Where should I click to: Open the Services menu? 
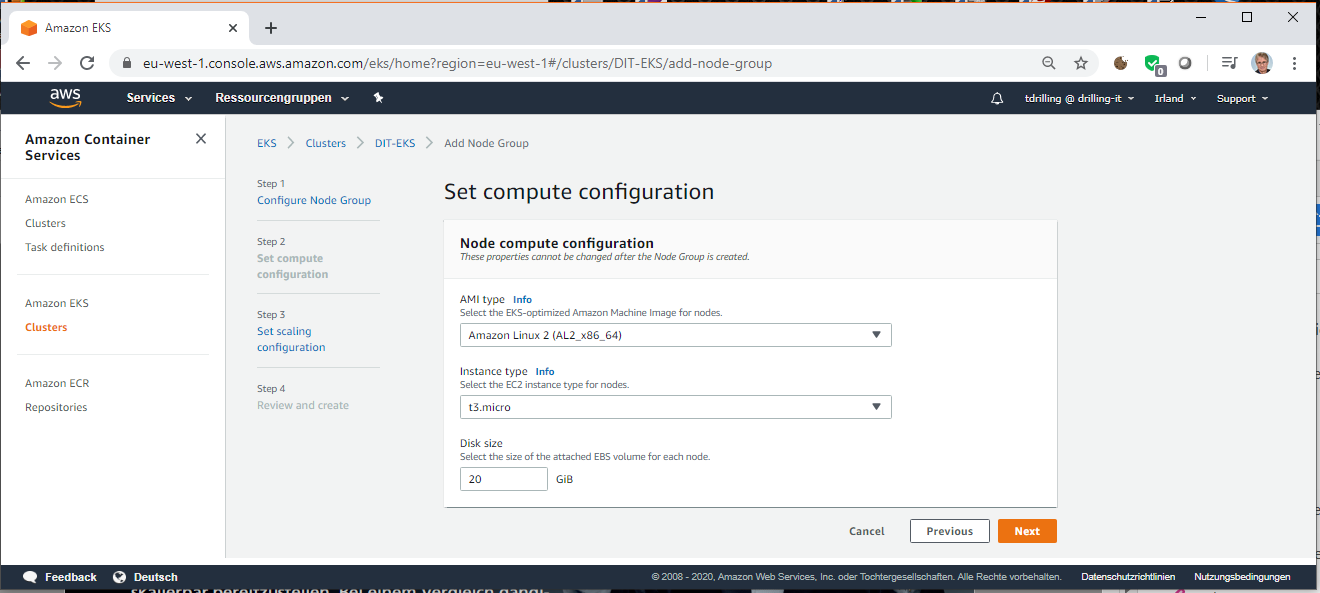click(x=157, y=98)
